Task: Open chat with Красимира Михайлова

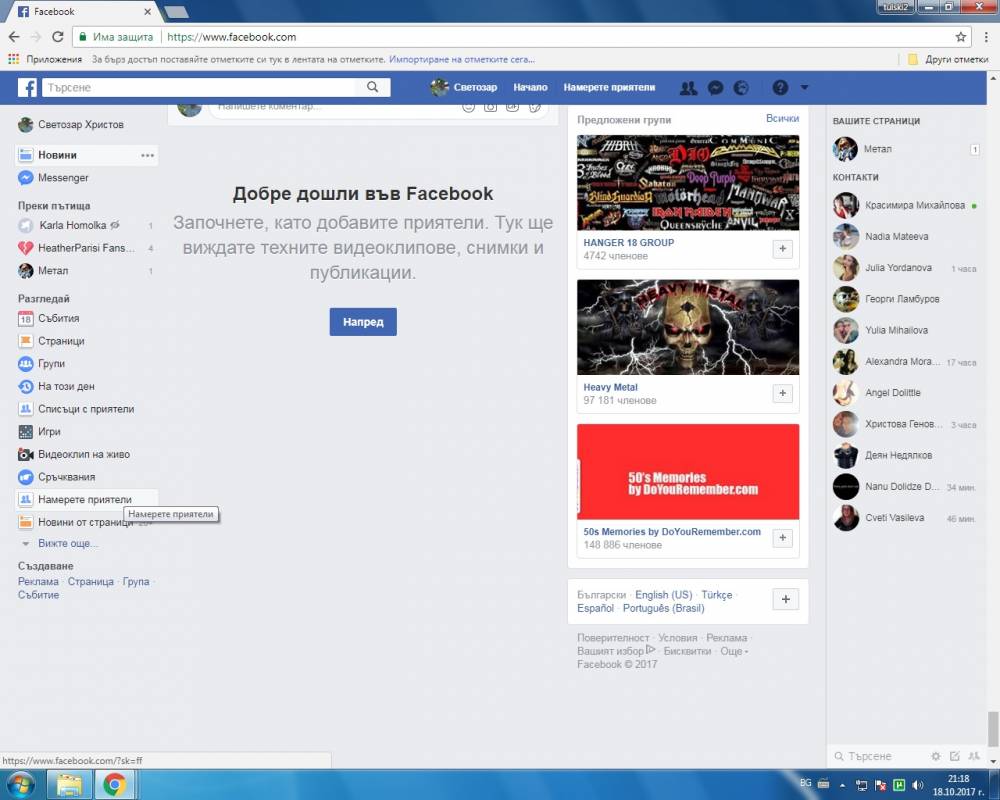Action: pyautogui.click(x=906, y=205)
